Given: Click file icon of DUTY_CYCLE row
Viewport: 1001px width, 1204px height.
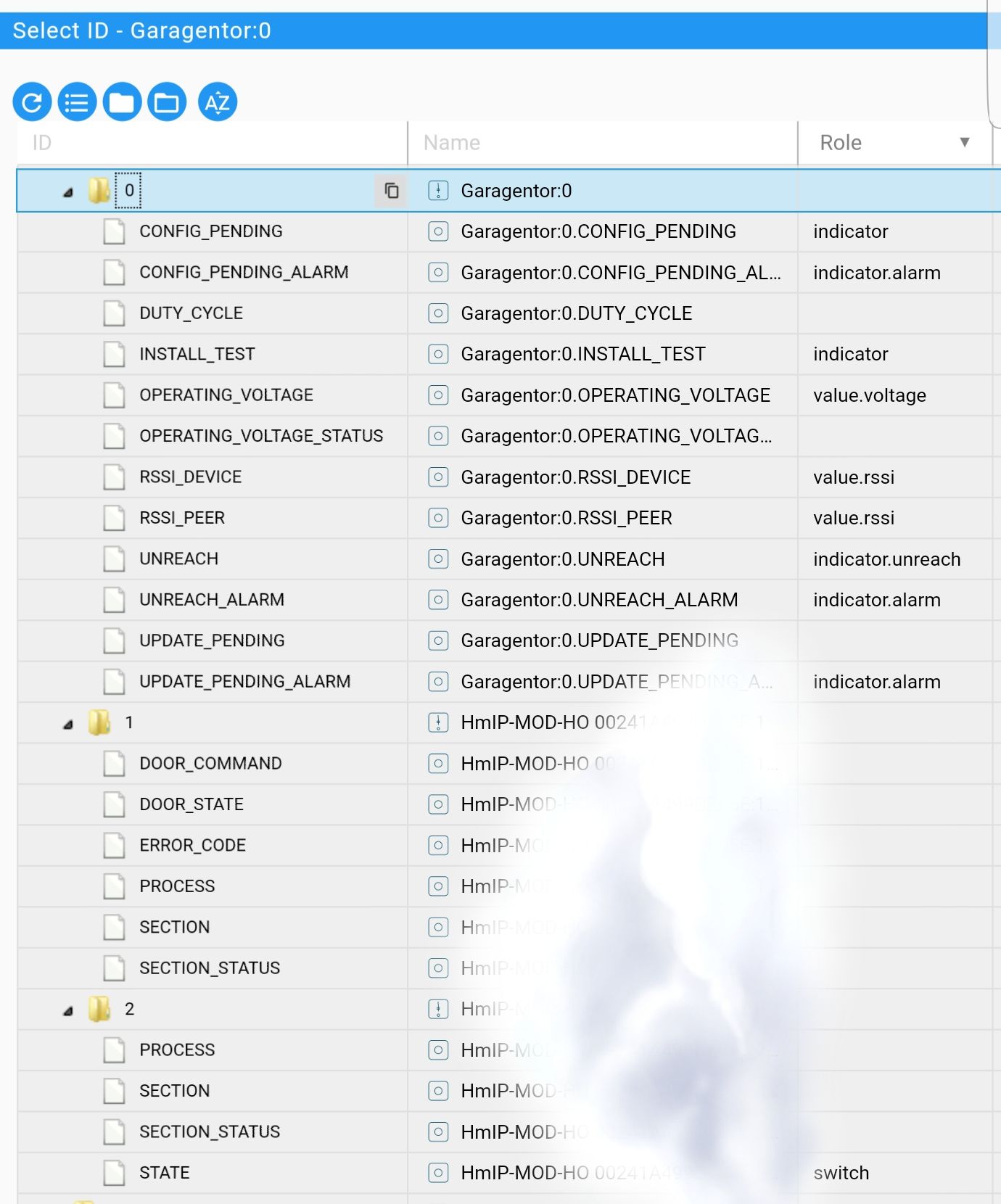Looking at the screenshot, I should pos(114,313).
